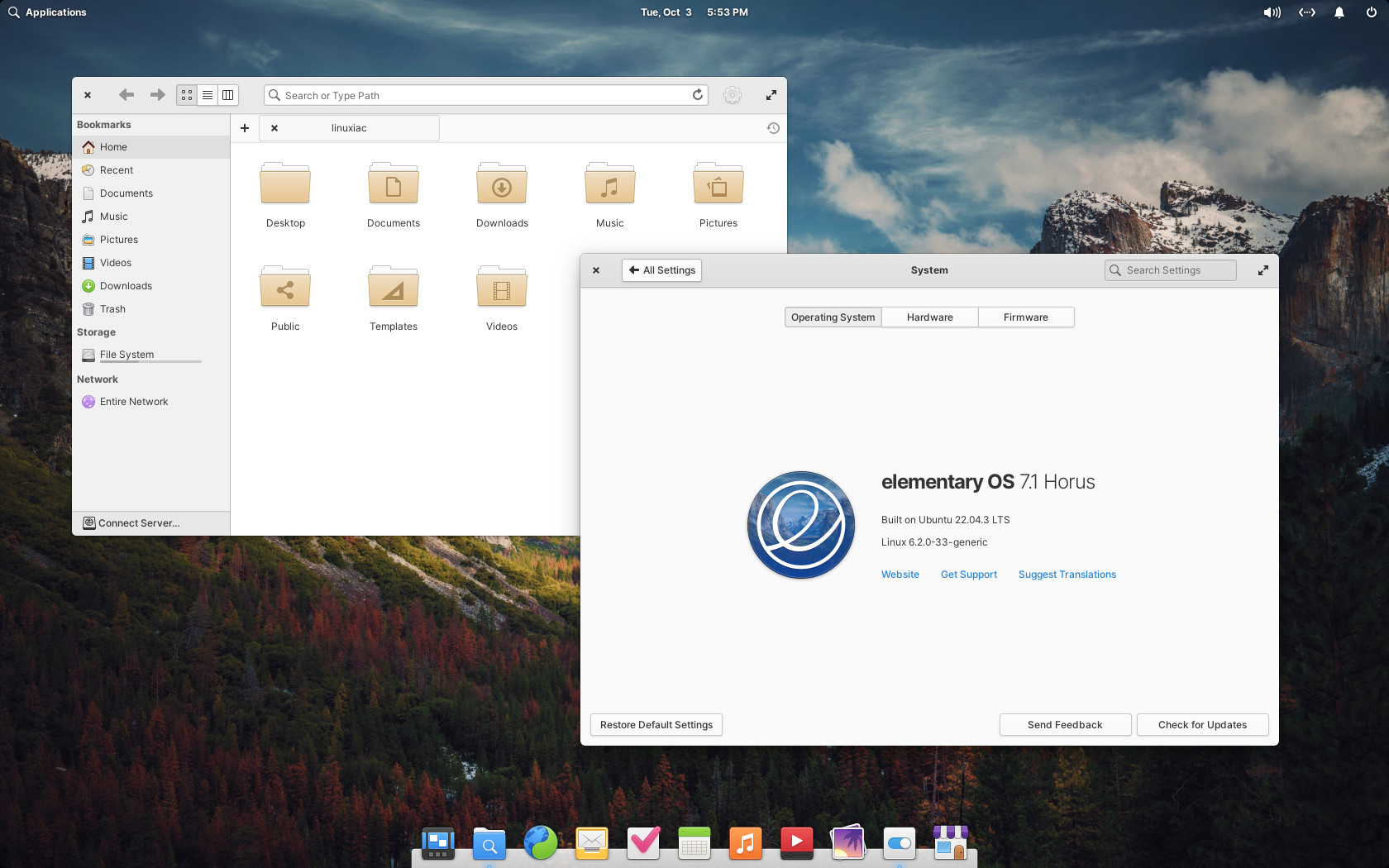
Task: Open the network indicator
Action: [x=1306, y=12]
